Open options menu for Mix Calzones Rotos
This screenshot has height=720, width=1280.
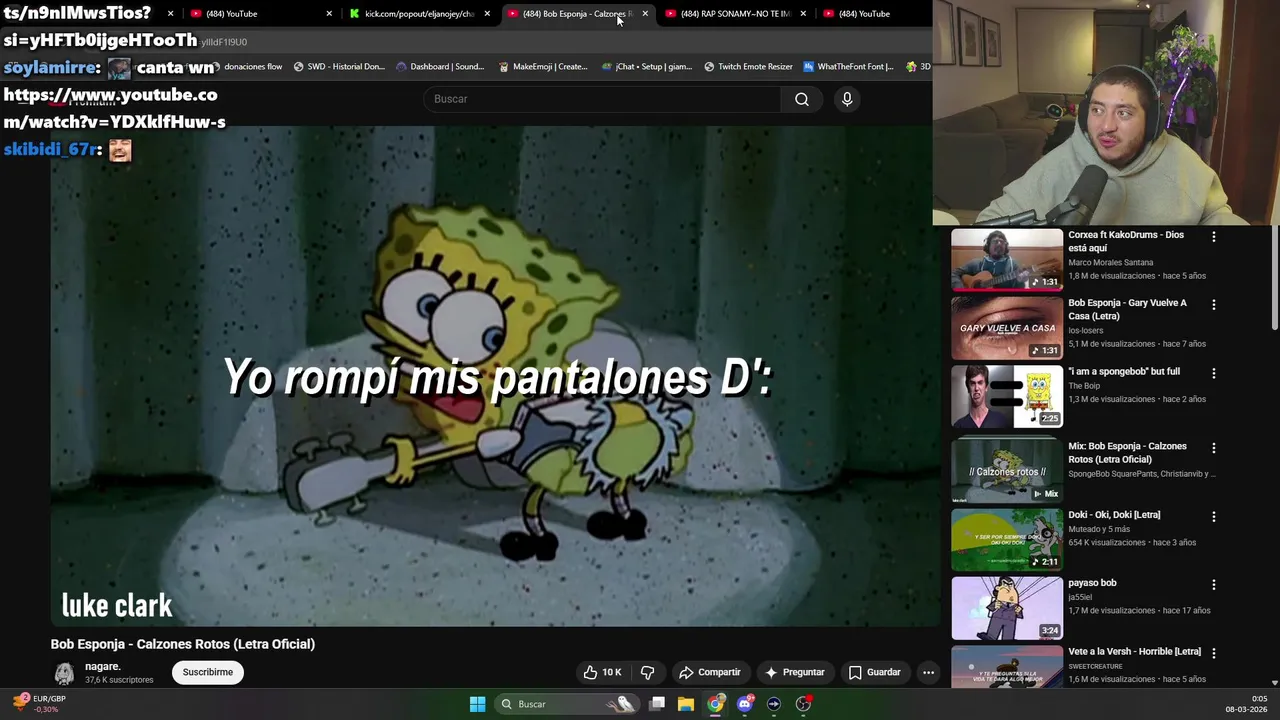click(x=1214, y=448)
